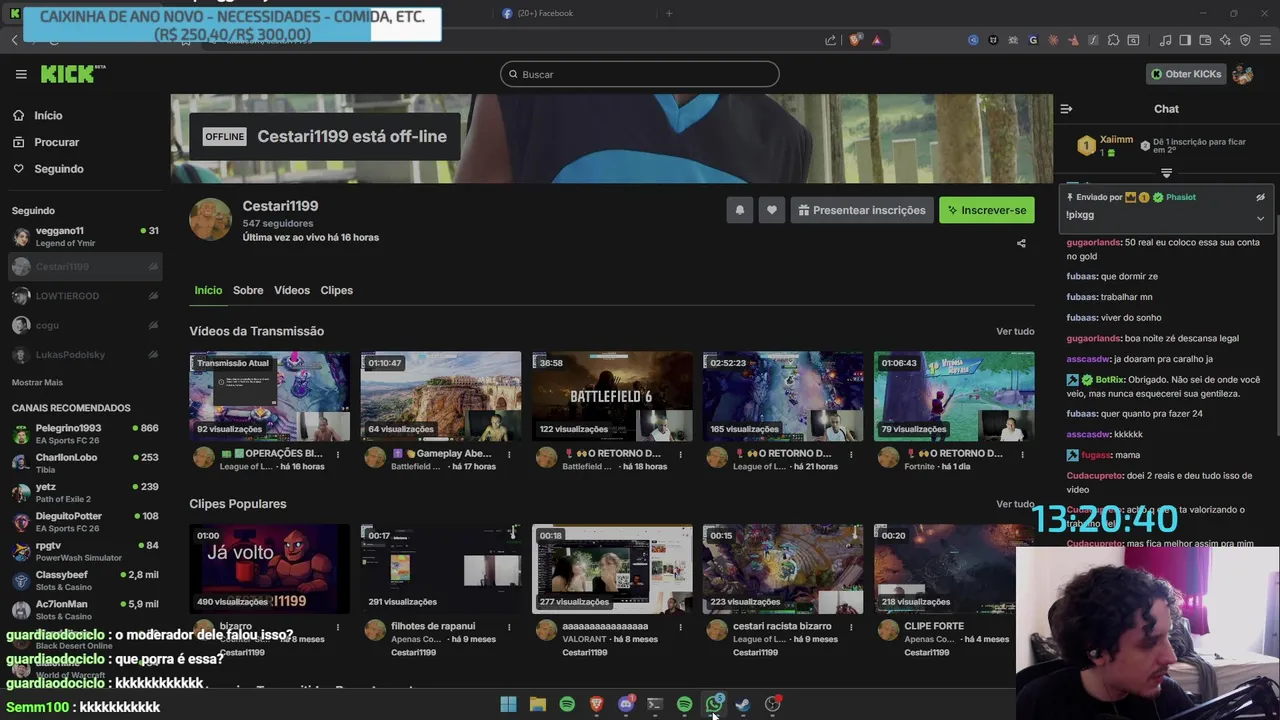Open options menu for the Fortnite video
The width and height of the screenshot is (1280, 720).
(1022, 454)
